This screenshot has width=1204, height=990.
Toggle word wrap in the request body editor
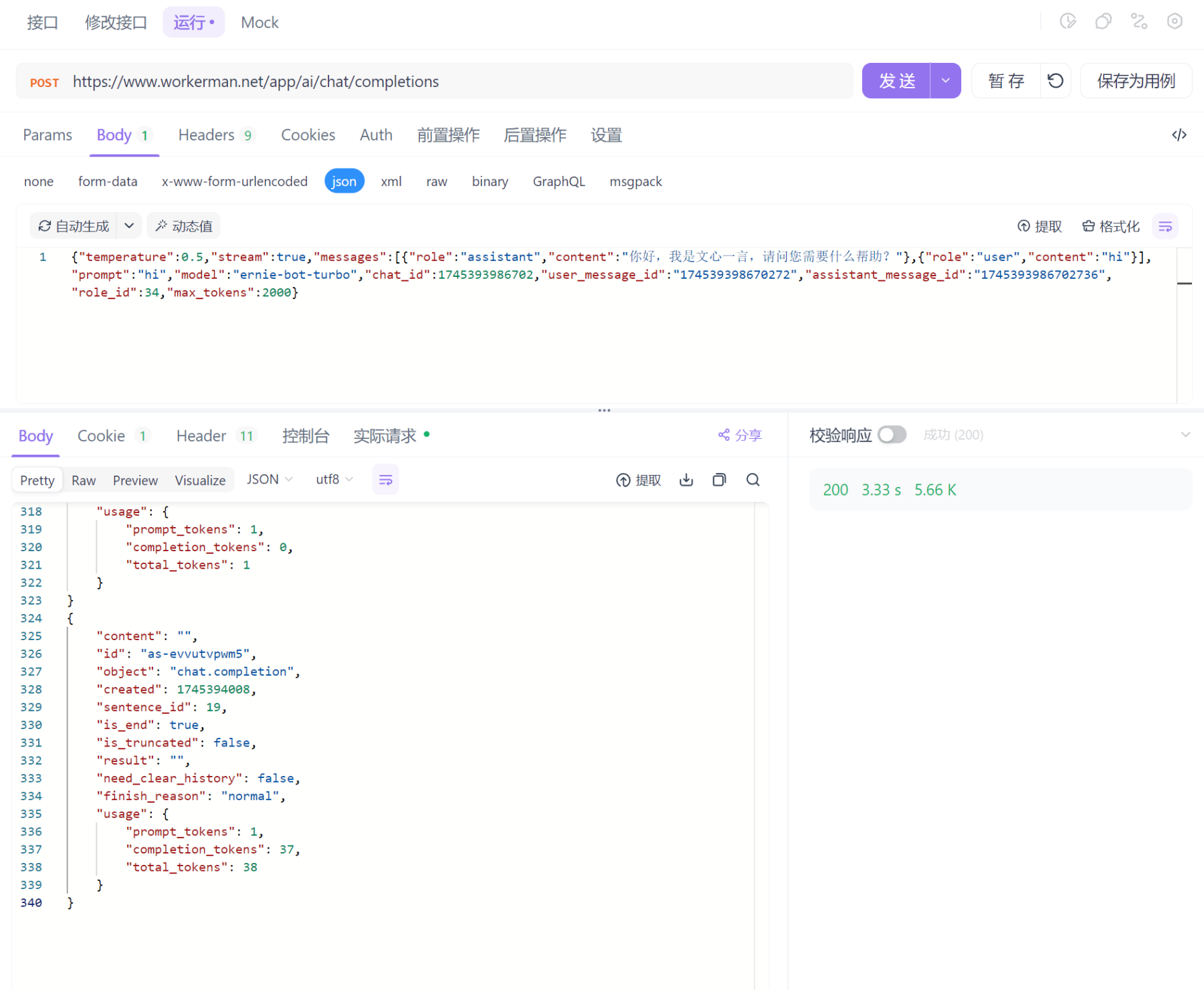click(1165, 227)
